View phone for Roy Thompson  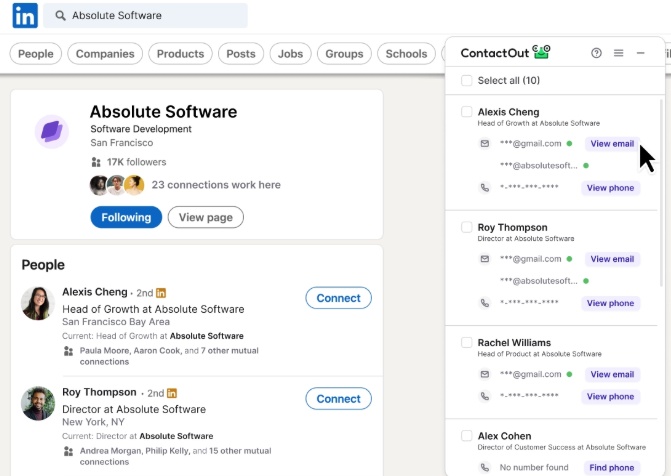click(611, 303)
